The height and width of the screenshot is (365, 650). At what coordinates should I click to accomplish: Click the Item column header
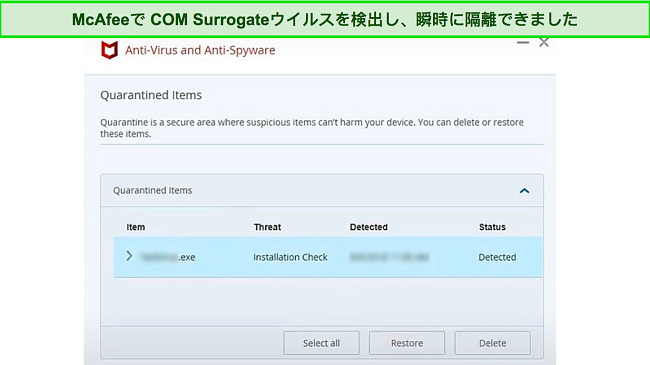[x=136, y=227]
